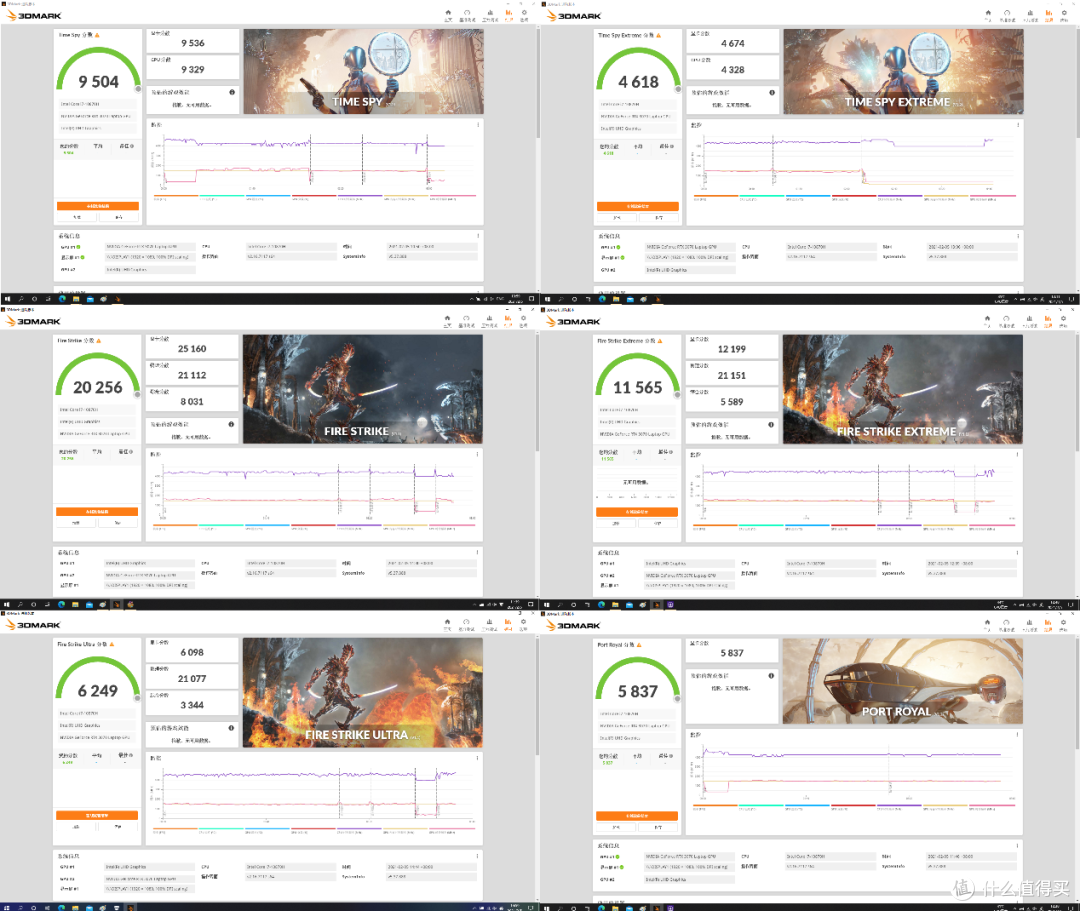The height and width of the screenshot is (911, 1080).
Task: Click orange compare online button under Port Royal score
Action: tap(637, 815)
